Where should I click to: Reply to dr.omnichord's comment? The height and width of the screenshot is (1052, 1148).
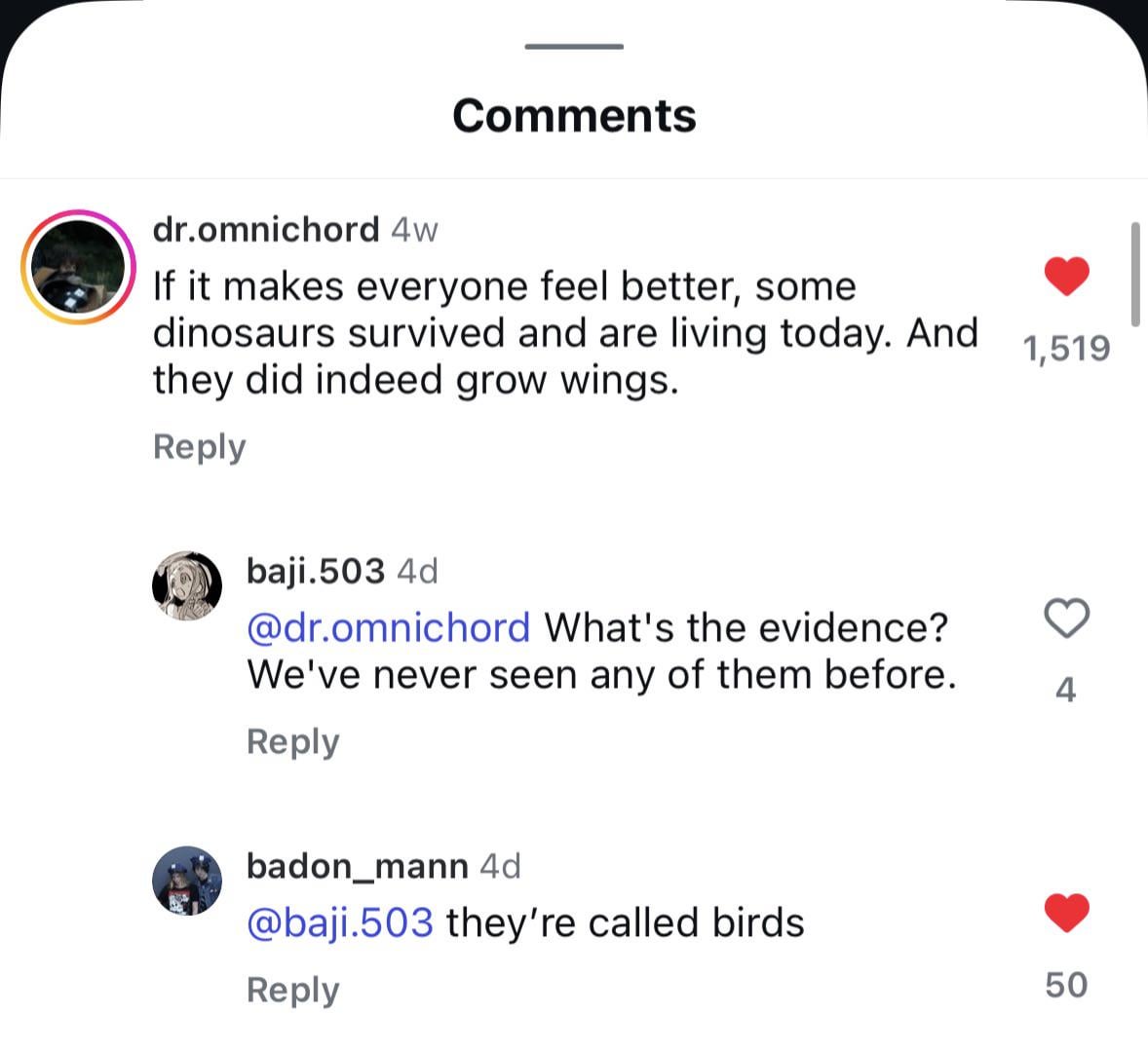(x=199, y=446)
